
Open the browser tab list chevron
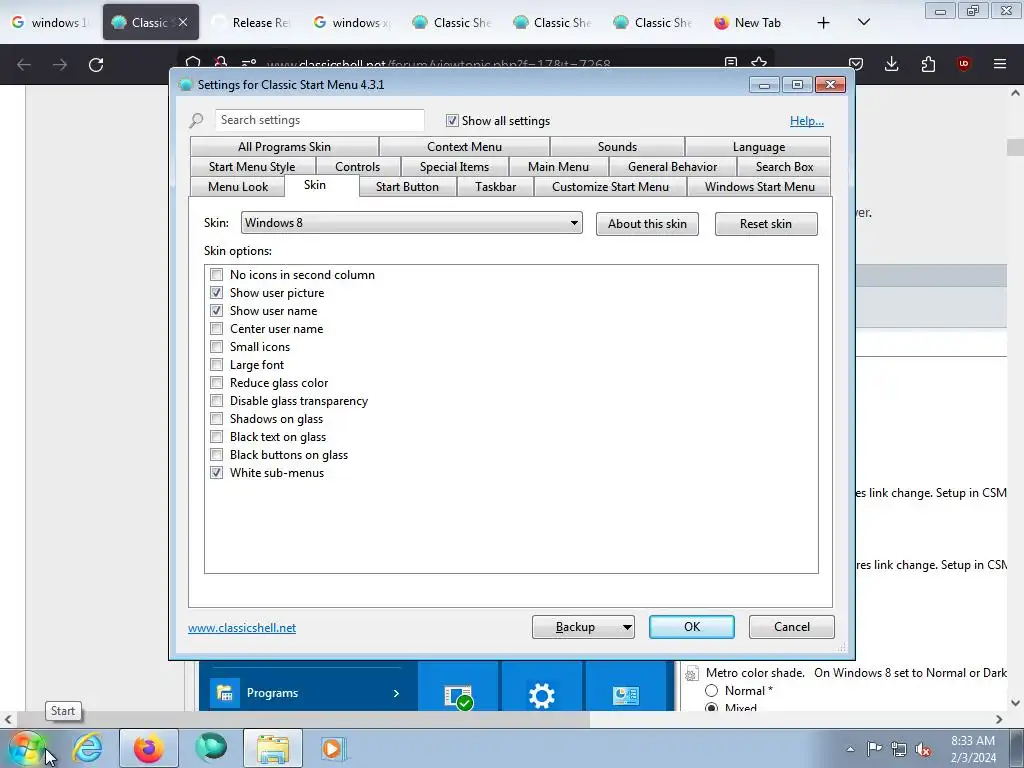[863, 22]
